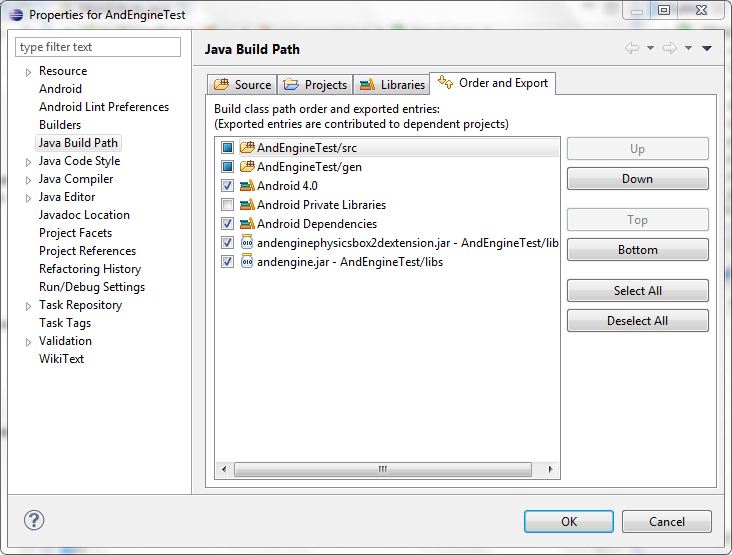Expand the Java Code Style node
732x555 pixels.
[x=28, y=162]
